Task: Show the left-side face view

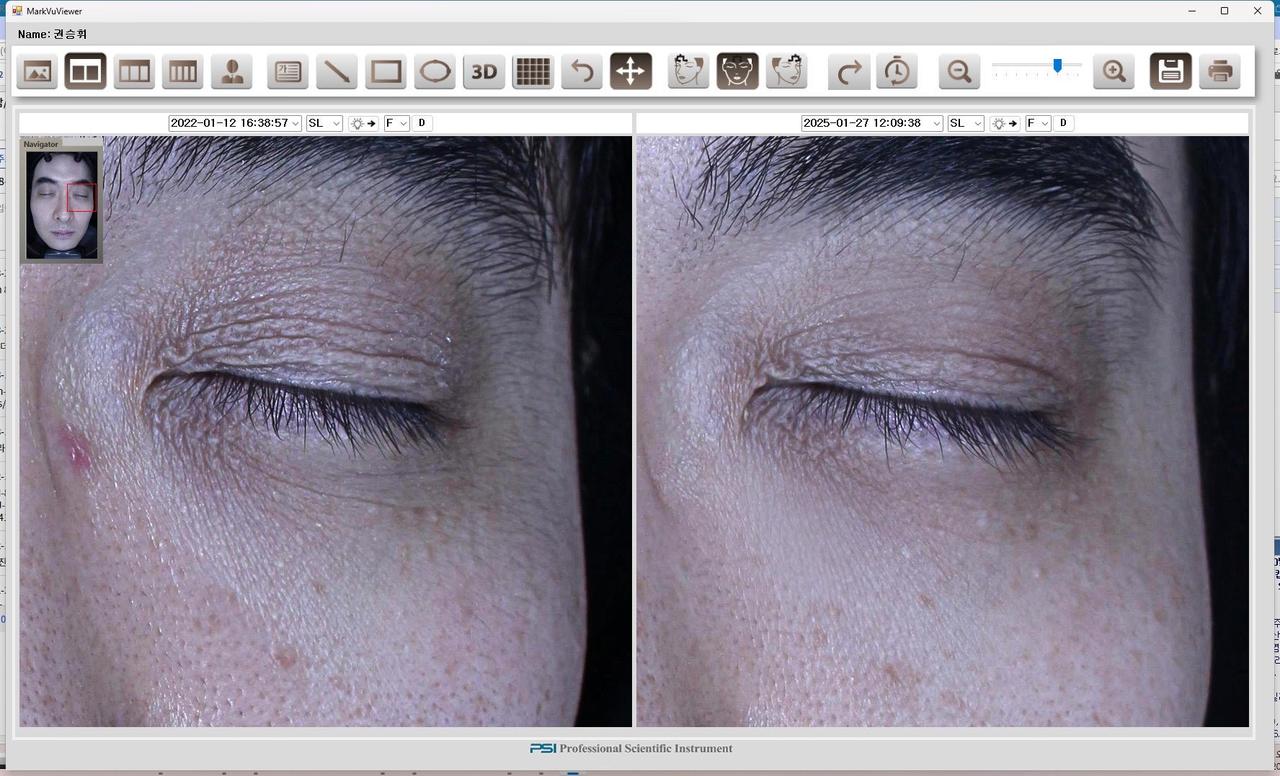Action: pos(786,72)
